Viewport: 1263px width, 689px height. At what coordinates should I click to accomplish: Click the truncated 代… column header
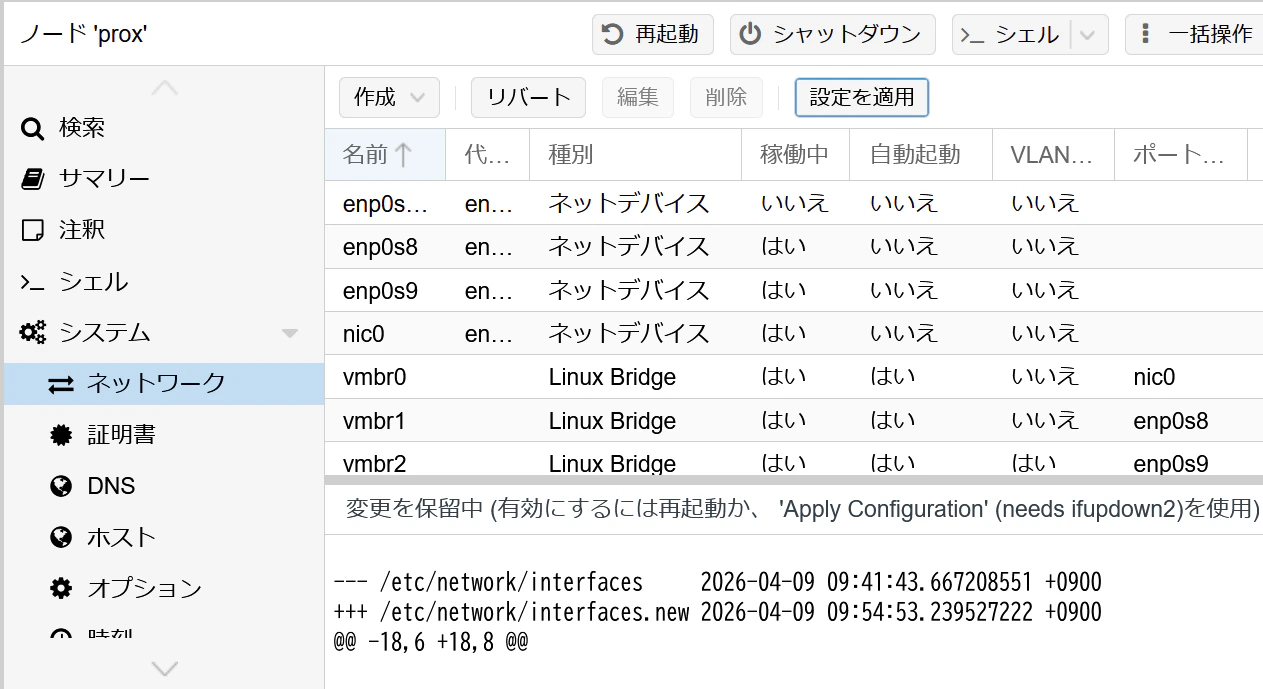(488, 154)
